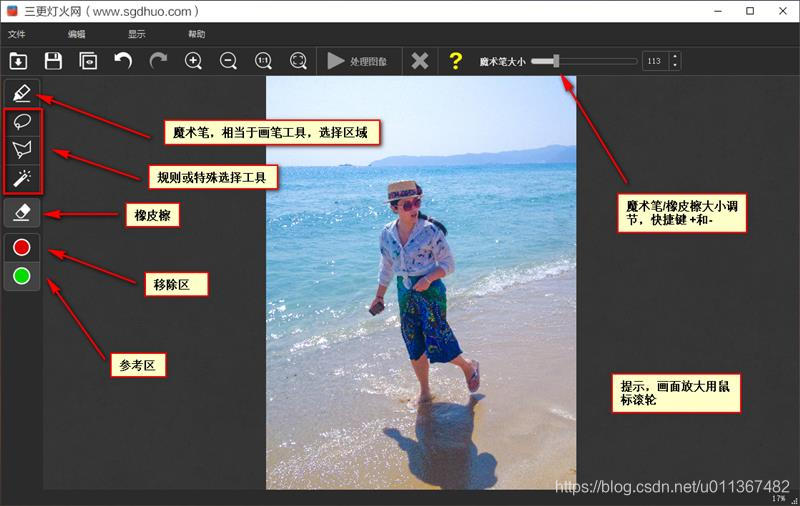This screenshot has height=506, width=800.
Task: Click the magic pen size slider handle
Action: click(x=556, y=61)
